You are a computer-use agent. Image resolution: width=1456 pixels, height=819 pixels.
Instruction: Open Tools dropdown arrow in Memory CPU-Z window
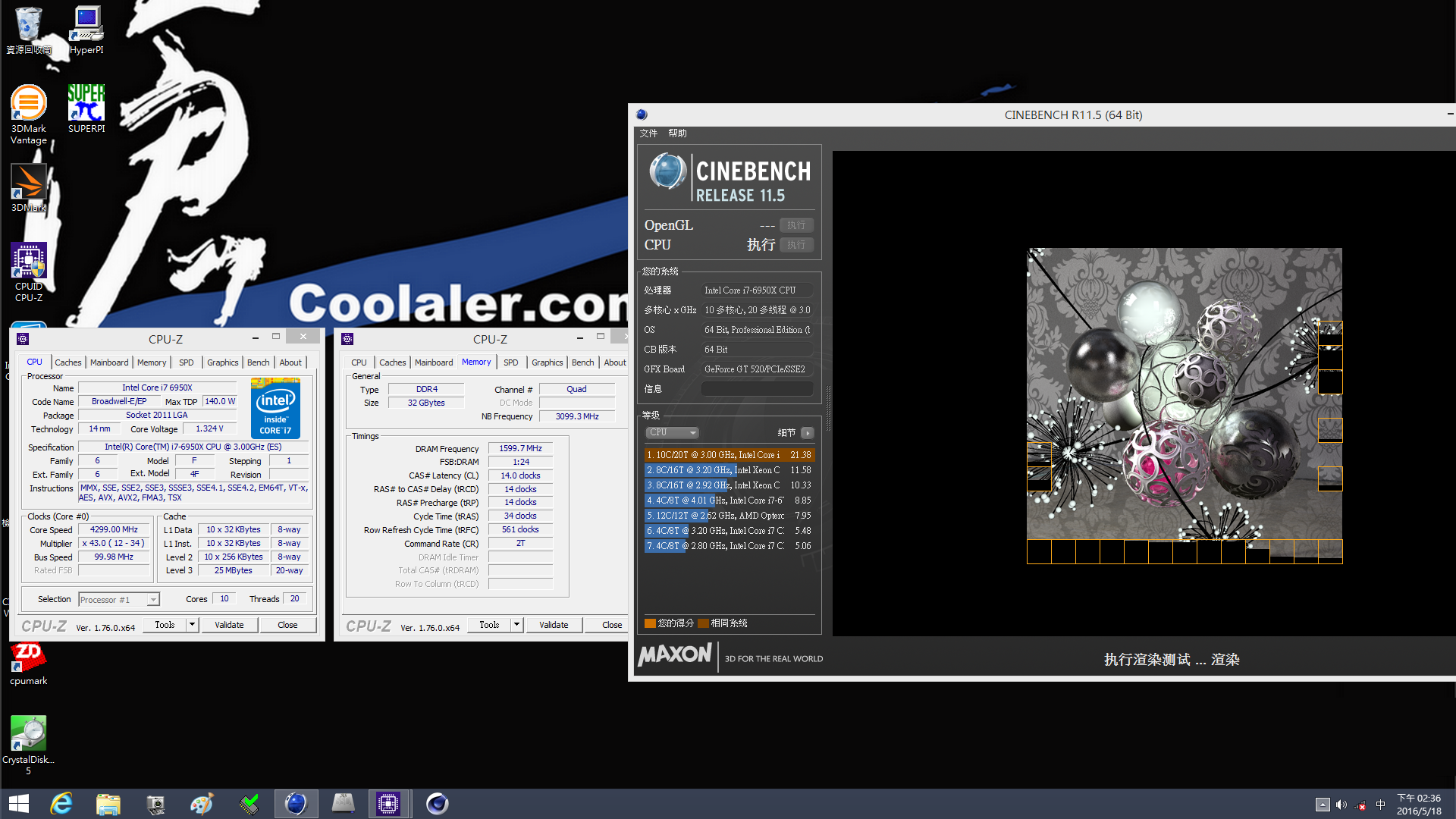tap(516, 625)
